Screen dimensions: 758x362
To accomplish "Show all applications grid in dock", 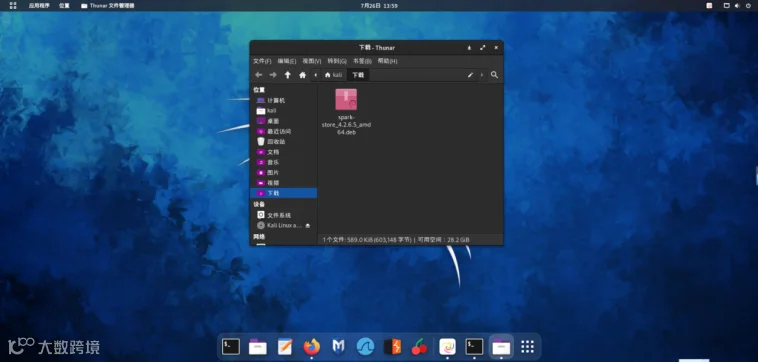I will [527, 347].
